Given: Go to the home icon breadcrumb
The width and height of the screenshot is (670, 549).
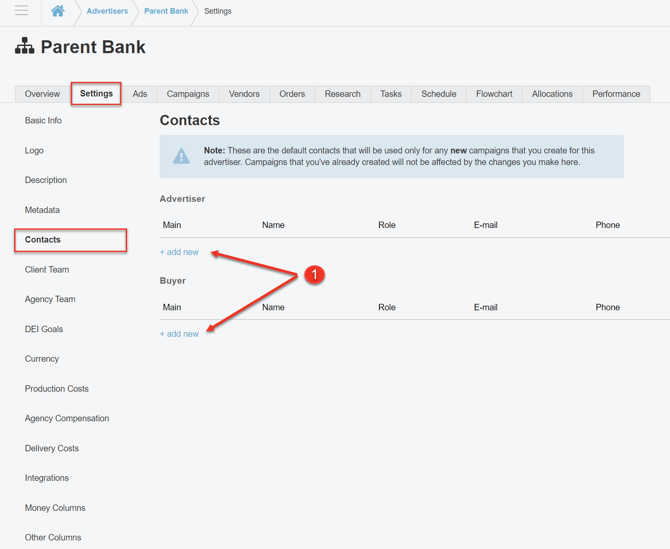Looking at the screenshot, I should pos(58,11).
